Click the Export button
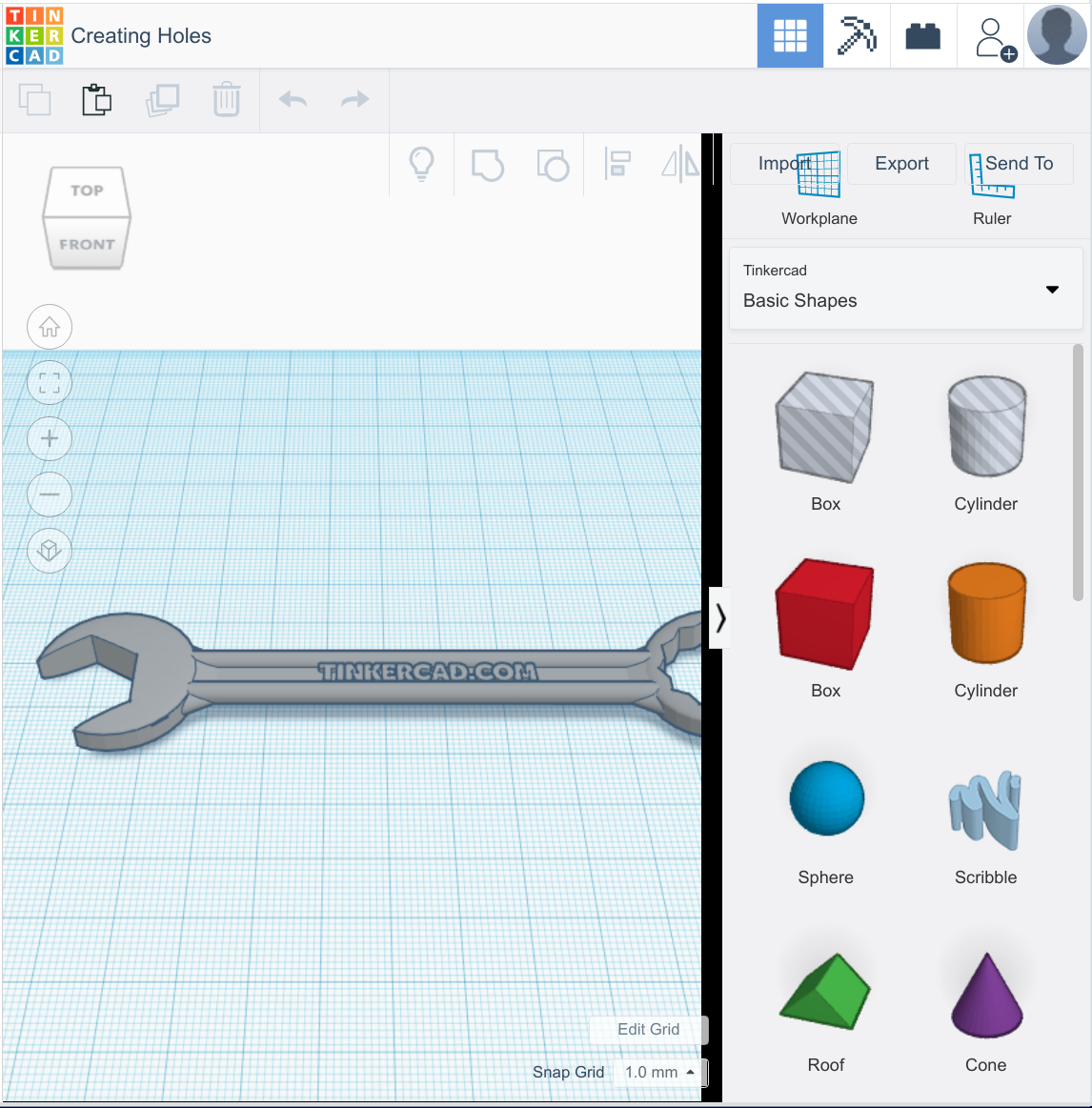The width and height of the screenshot is (1092, 1108). coord(901,163)
